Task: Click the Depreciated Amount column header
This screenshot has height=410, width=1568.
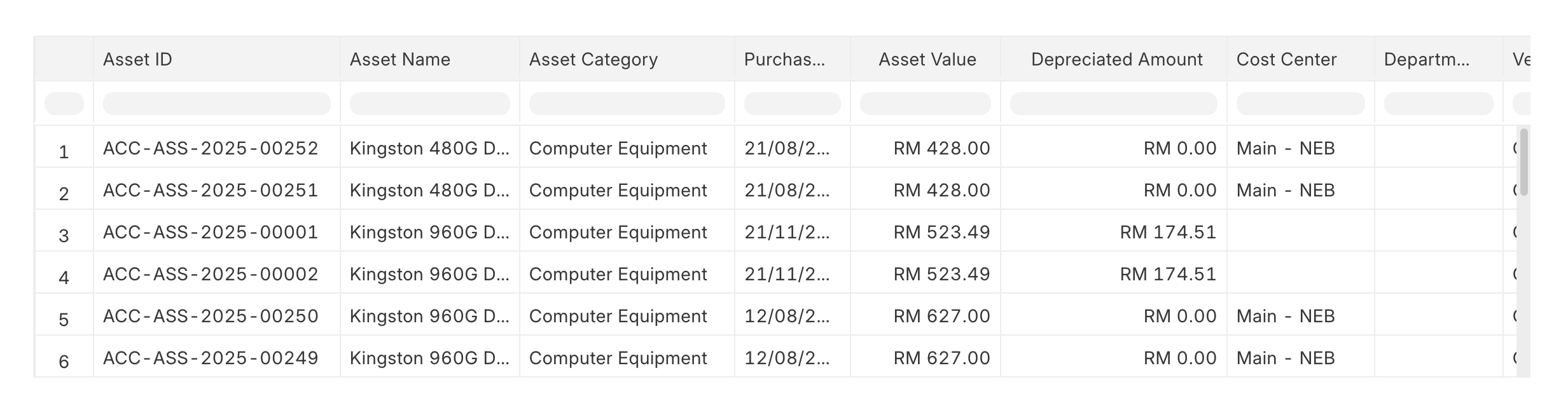Action: (1116, 59)
